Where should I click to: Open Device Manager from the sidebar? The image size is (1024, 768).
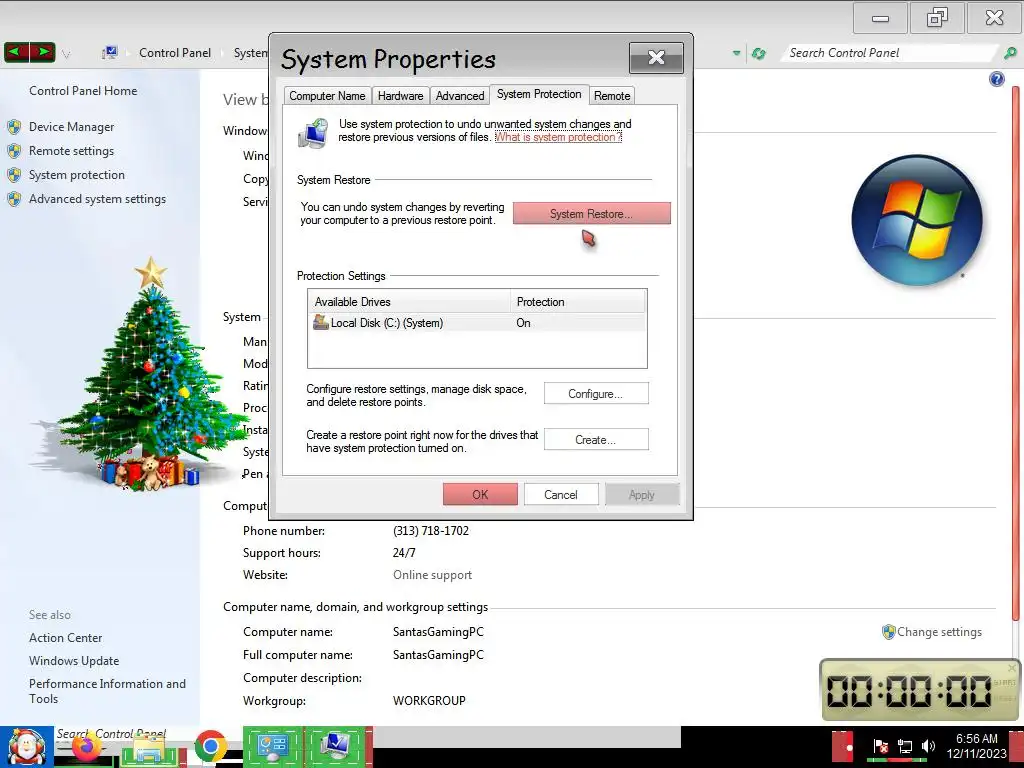click(x=71, y=127)
